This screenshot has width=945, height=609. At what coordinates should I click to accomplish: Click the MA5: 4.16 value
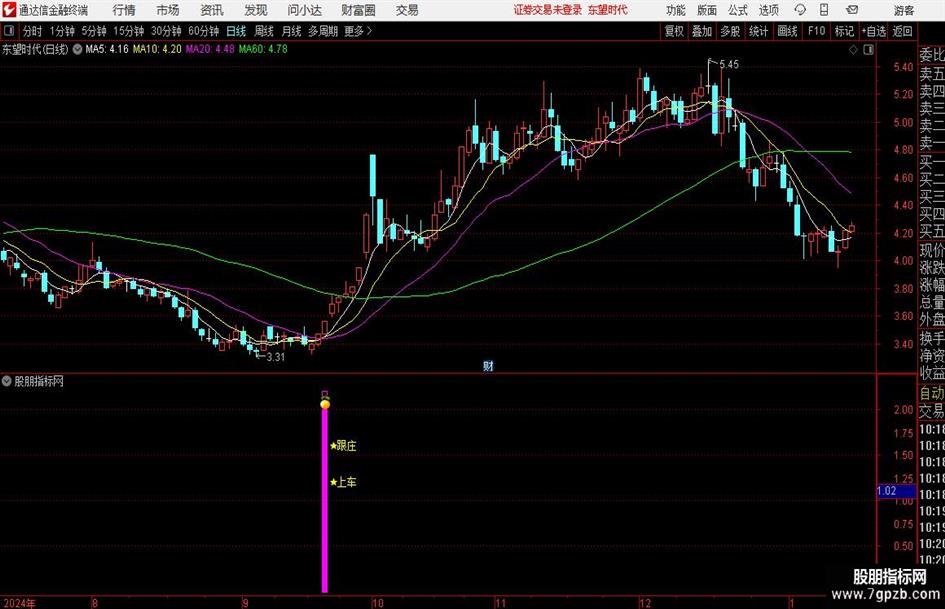[107, 49]
